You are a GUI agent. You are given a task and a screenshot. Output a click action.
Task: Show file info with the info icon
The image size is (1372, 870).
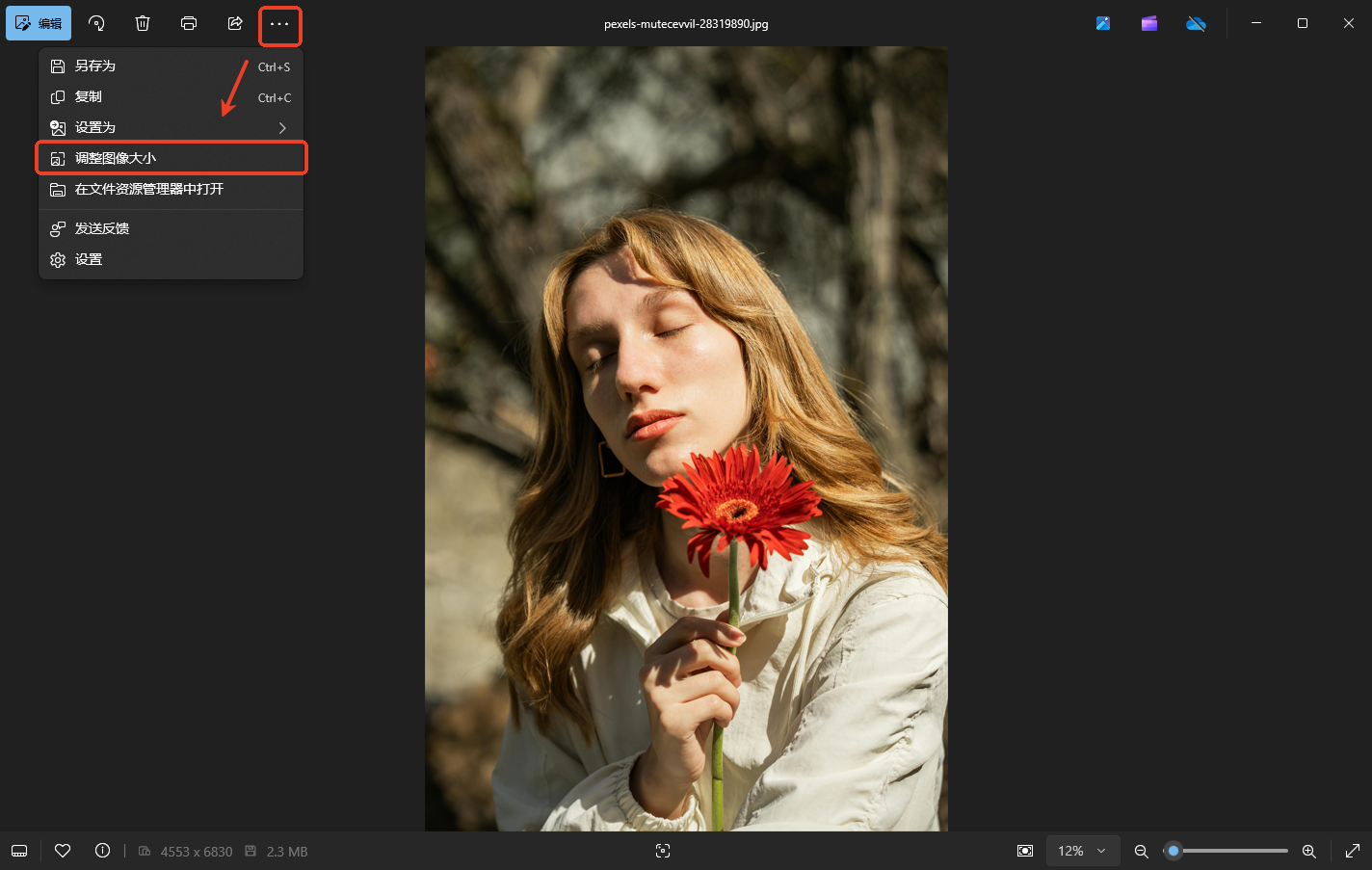click(102, 851)
